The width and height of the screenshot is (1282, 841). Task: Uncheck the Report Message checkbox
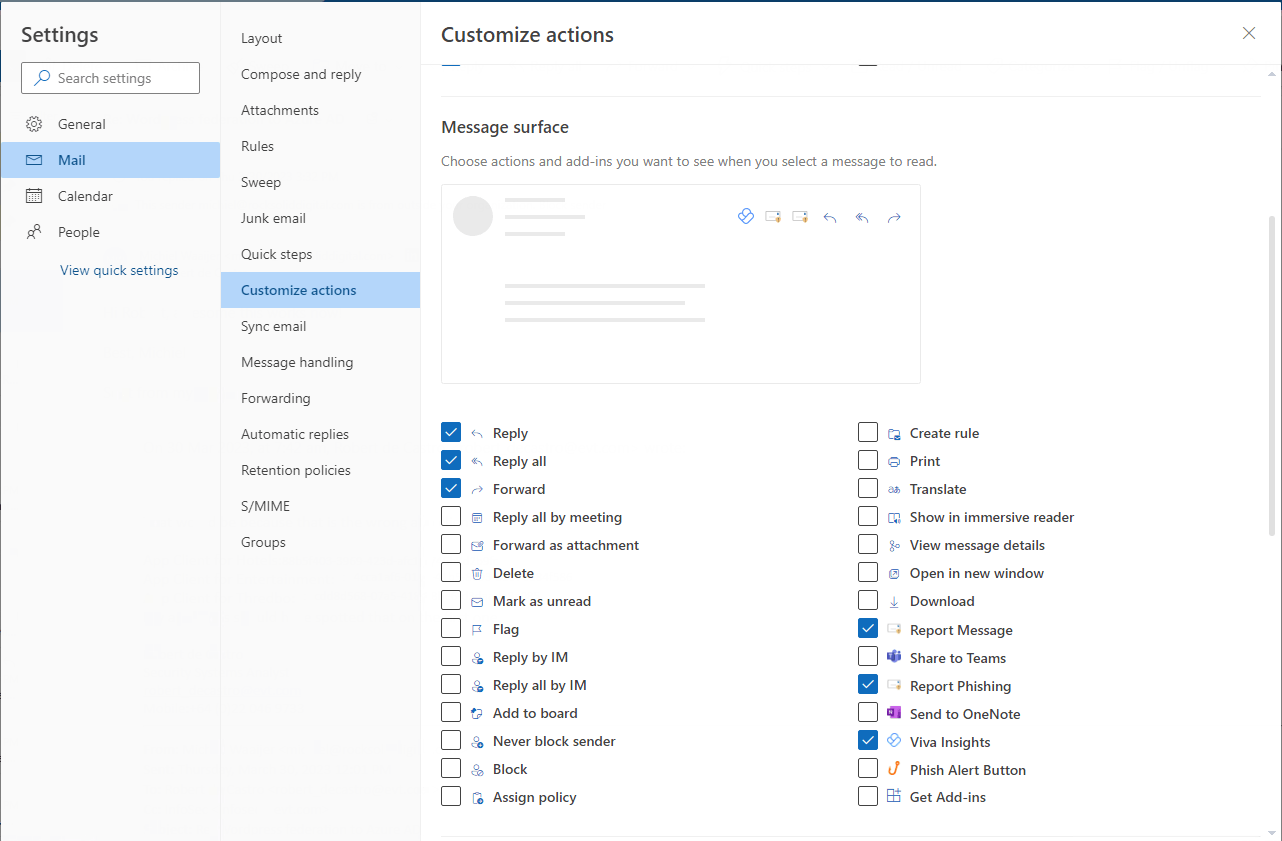click(868, 629)
